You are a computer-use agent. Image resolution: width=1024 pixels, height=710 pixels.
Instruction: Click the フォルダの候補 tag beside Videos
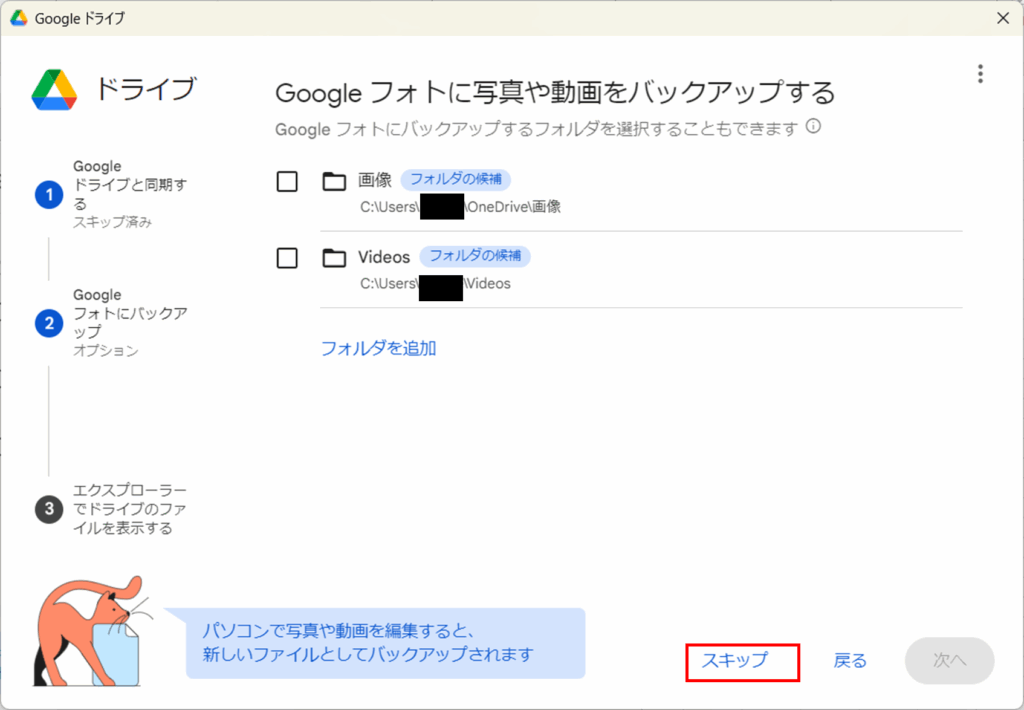click(x=475, y=255)
